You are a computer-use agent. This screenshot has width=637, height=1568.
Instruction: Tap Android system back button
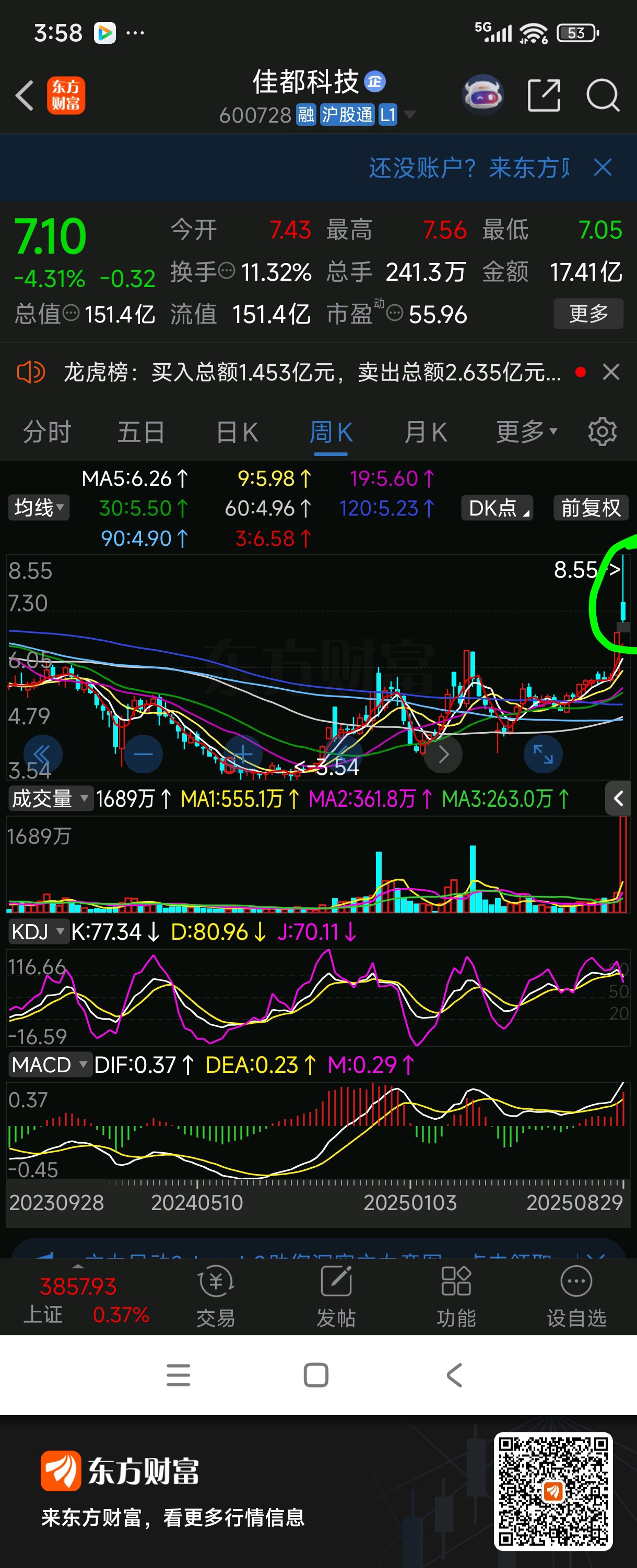click(x=454, y=1375)
